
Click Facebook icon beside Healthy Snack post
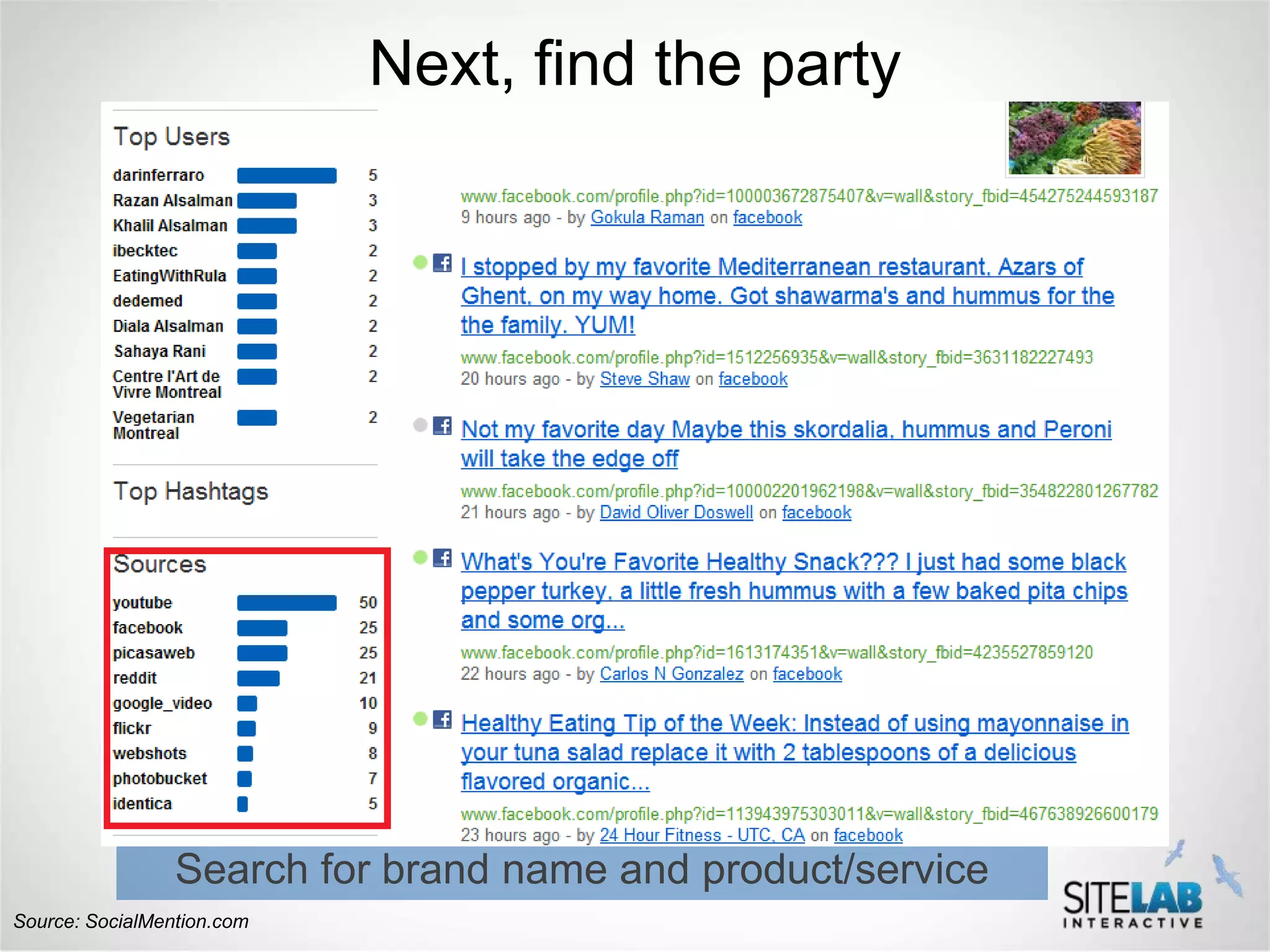point(442,558)
